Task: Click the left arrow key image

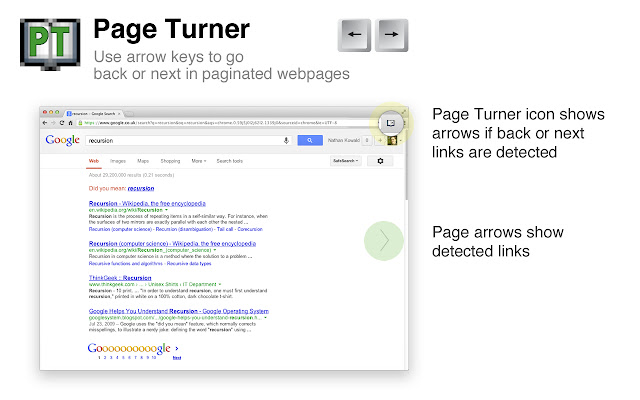Action: [354, 35]
